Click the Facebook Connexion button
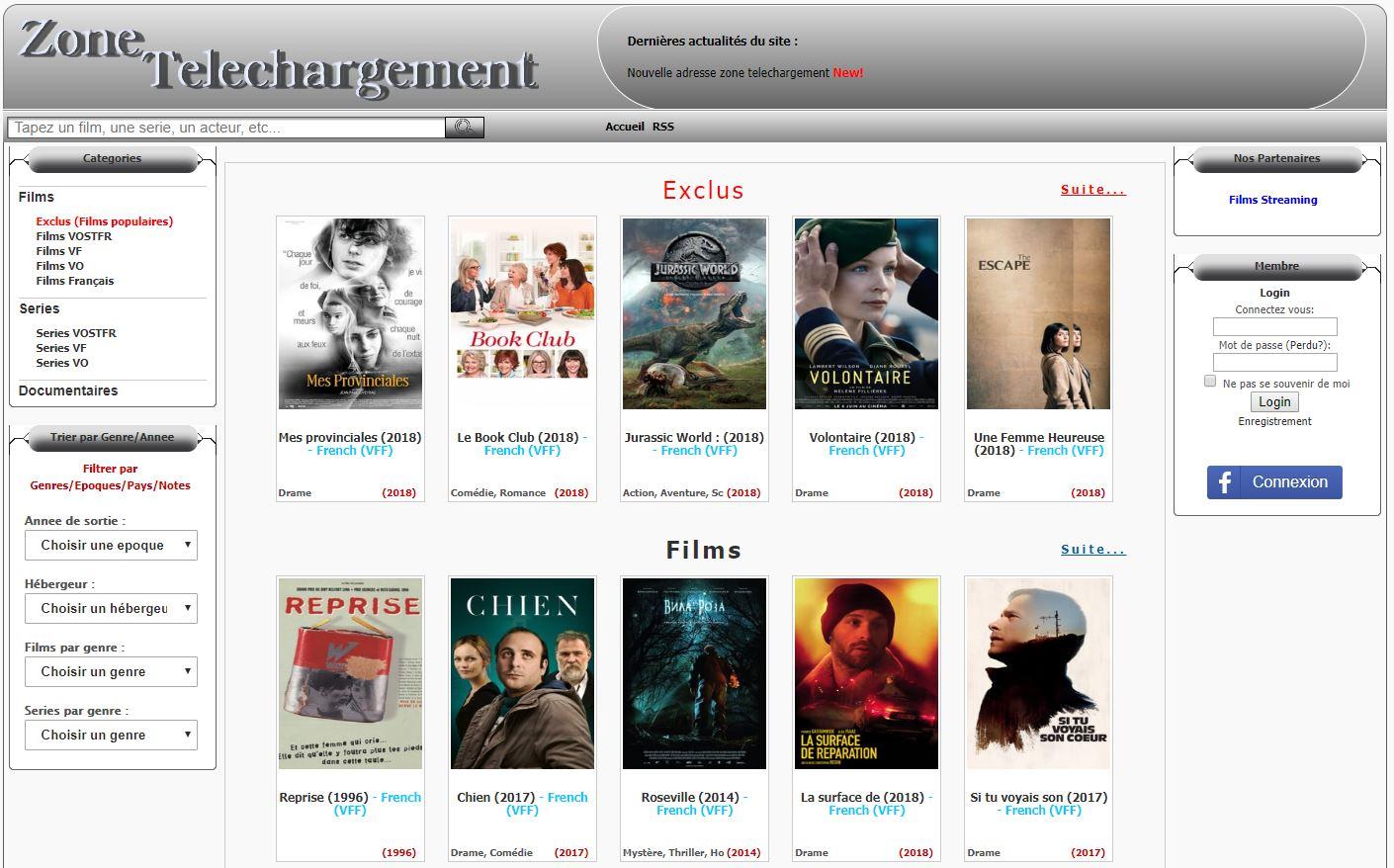The height and width of the screenshot is (868, 1394). click(1273, 482)
